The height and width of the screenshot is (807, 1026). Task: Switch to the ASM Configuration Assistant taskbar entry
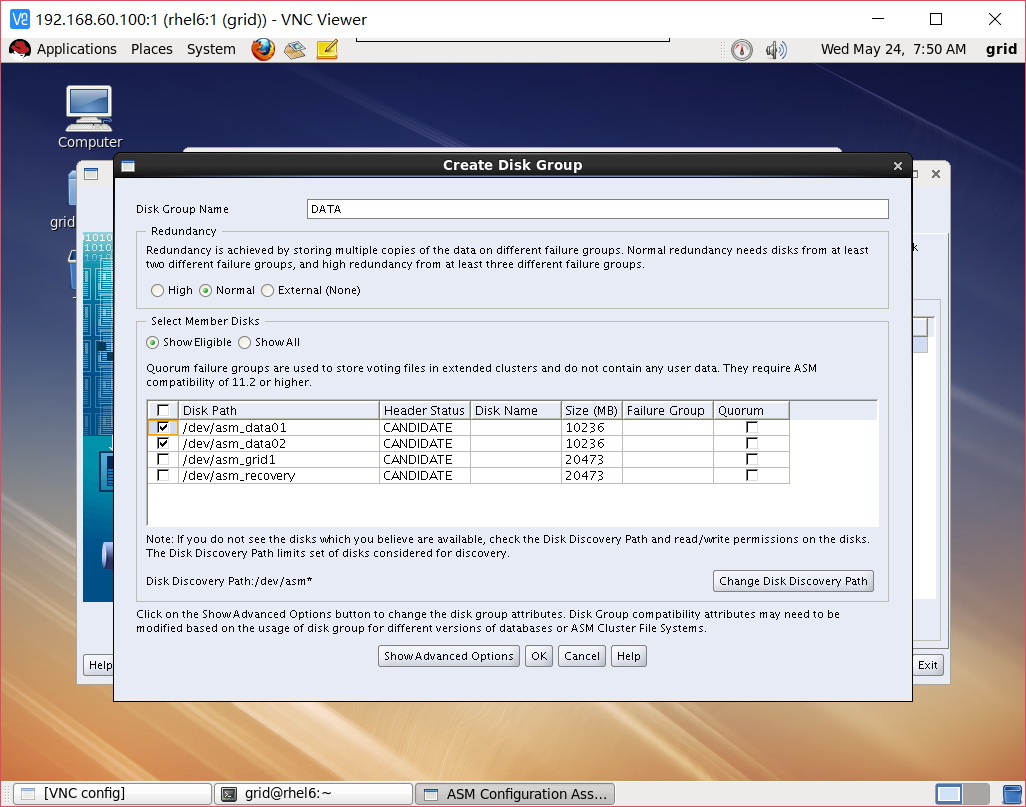pos(514,793)
